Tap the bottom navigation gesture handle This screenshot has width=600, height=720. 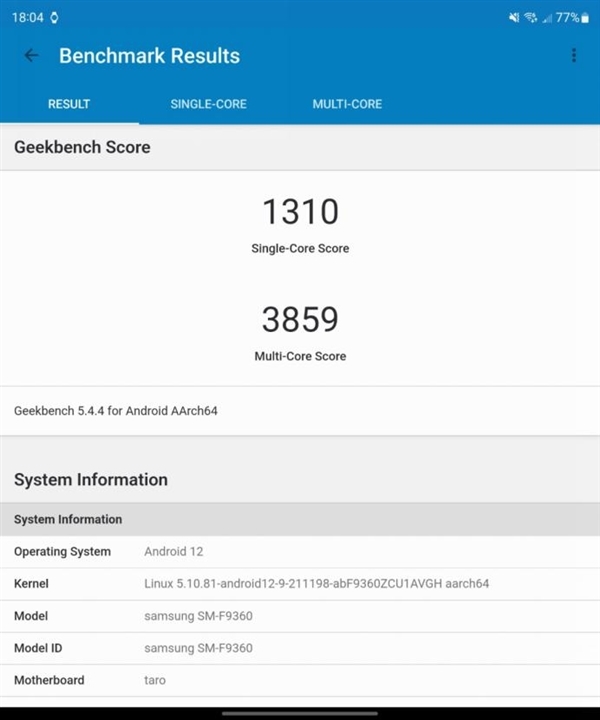click(x=300, y=713)
